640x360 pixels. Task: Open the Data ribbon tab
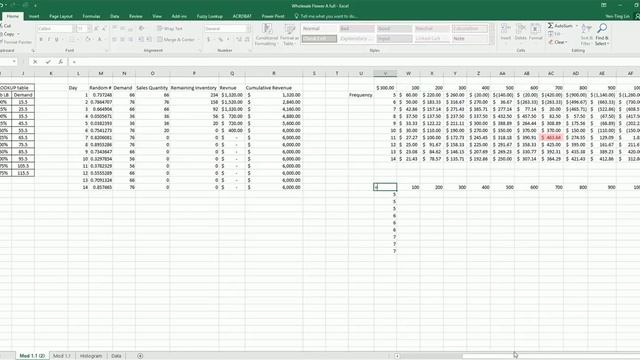[x=114, y=16]
